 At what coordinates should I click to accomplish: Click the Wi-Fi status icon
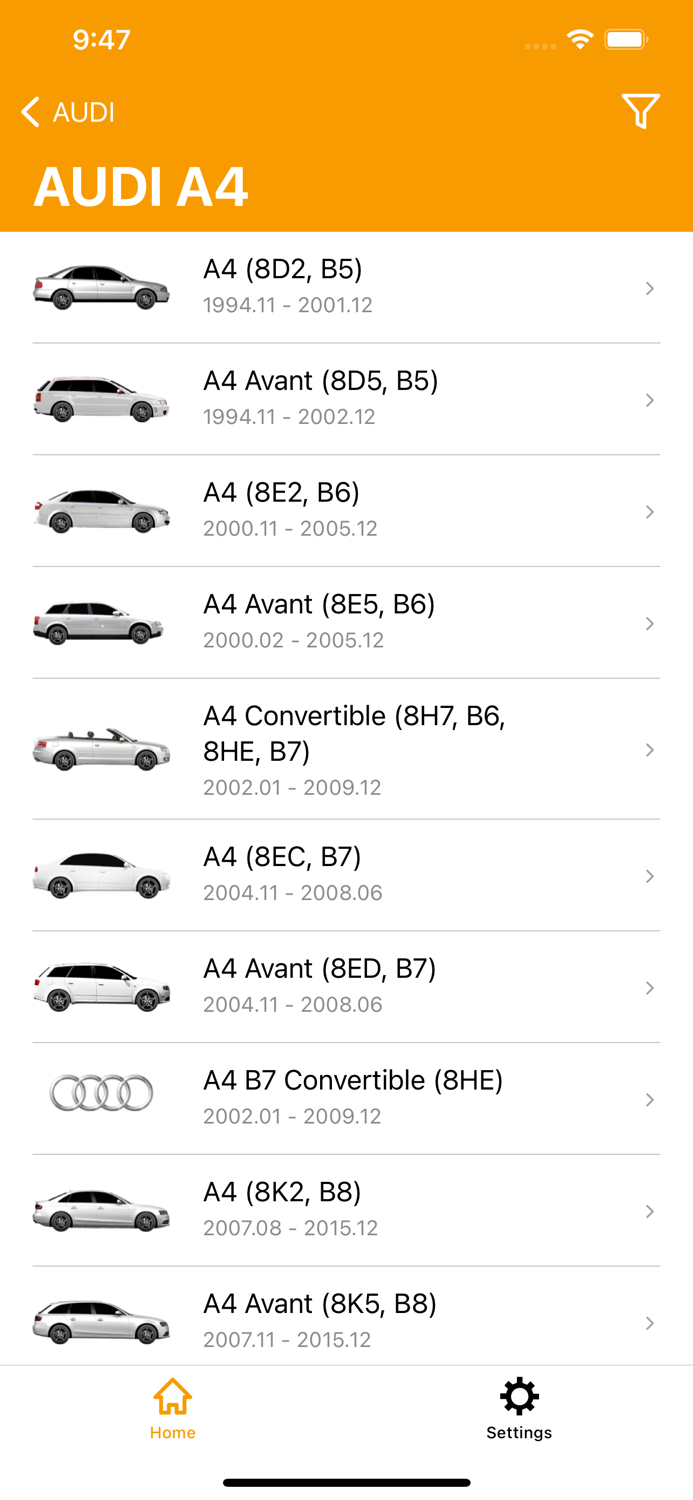point(580,40)
